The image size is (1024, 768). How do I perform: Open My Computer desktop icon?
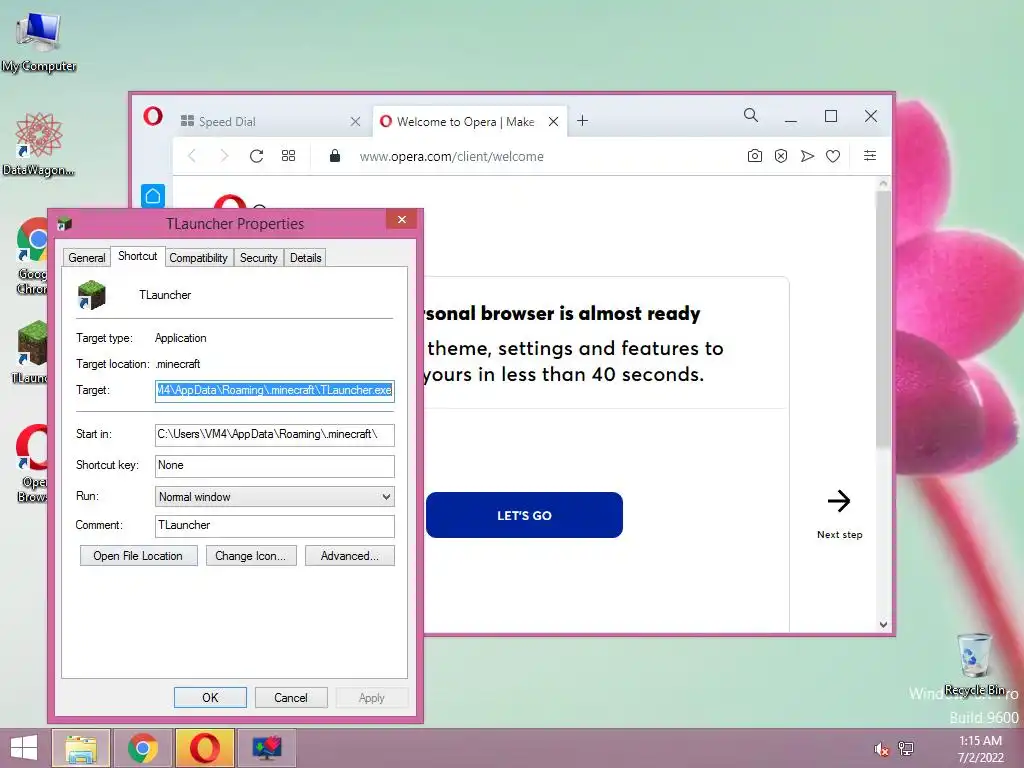pos(39,42)
